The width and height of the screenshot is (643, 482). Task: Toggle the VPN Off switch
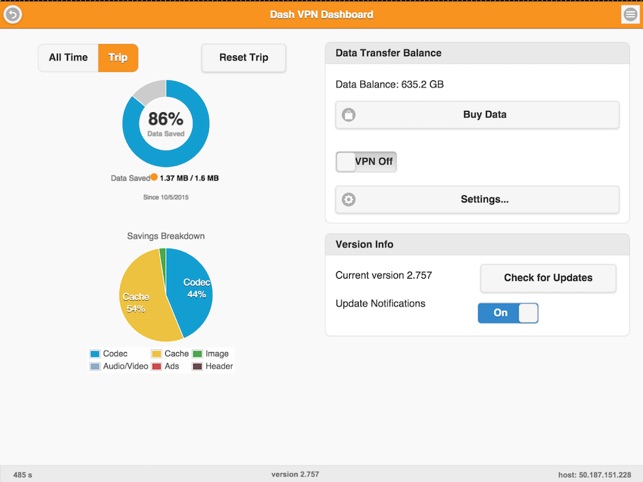[x=366, y=162]
